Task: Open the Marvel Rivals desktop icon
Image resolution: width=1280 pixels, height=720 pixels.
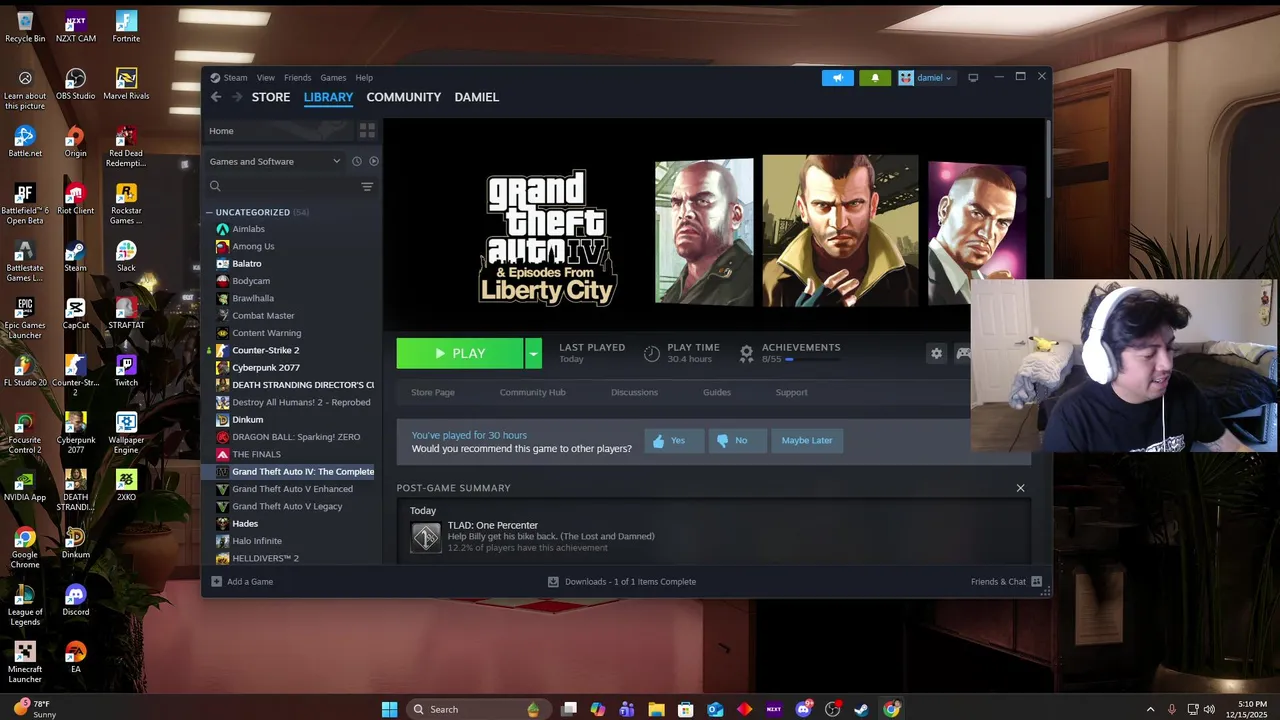Action: (126, 85)
